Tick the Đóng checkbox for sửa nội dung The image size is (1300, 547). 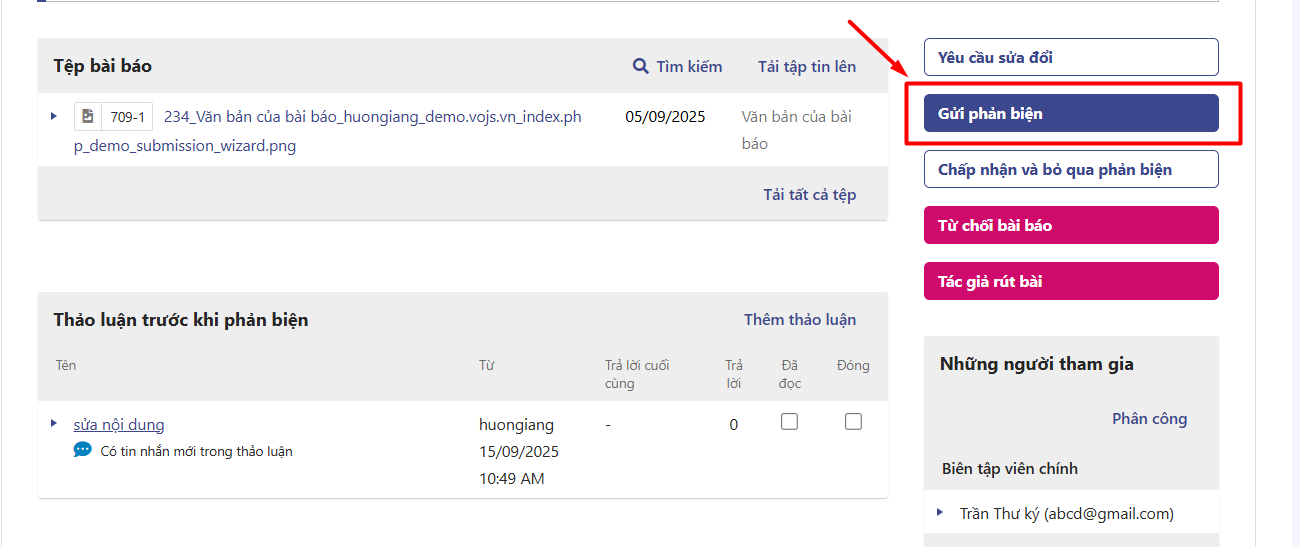coord(853,422)
